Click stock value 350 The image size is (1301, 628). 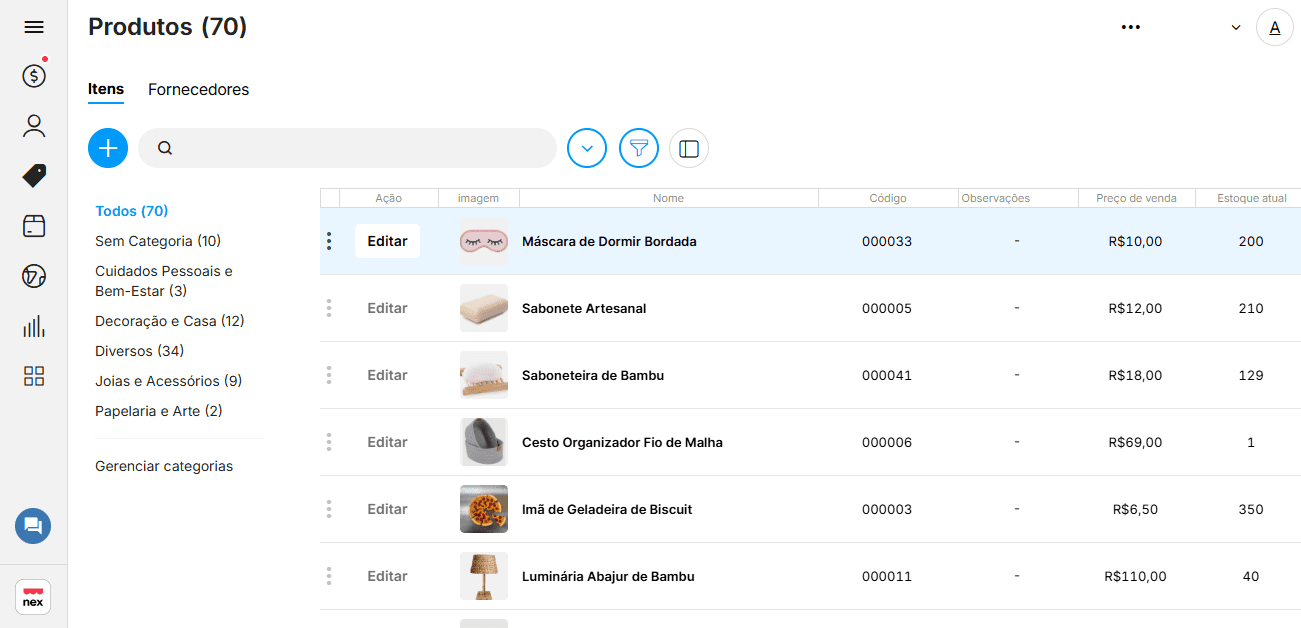click(1251, 509)
